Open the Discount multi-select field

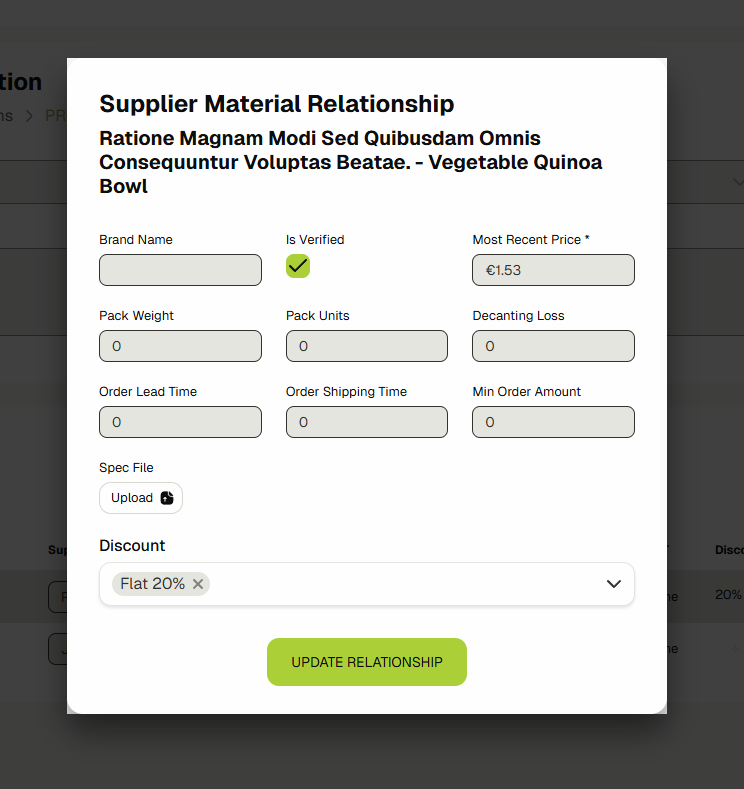(400, 584)
